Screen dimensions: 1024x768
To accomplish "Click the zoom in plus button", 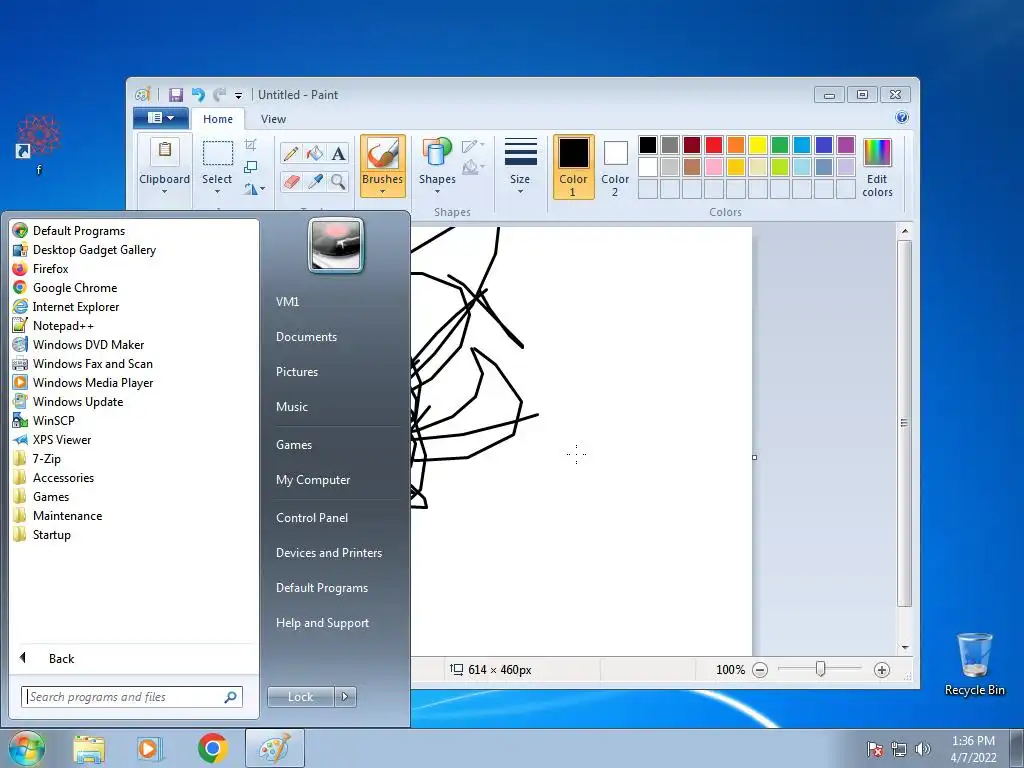I will pyautogui.click(x=882, y=670).
